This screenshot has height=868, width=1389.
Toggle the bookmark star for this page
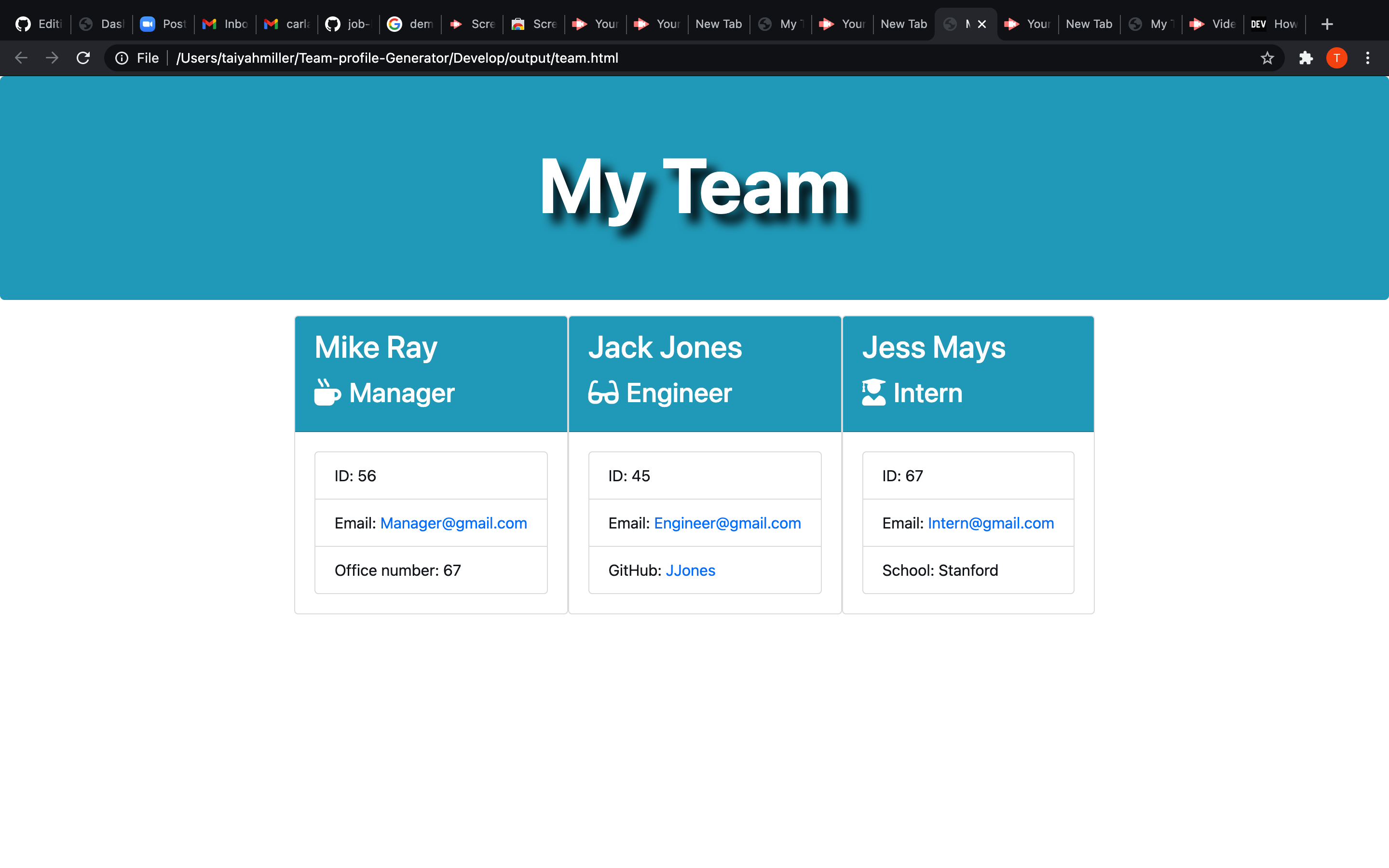pos(1267,57)
